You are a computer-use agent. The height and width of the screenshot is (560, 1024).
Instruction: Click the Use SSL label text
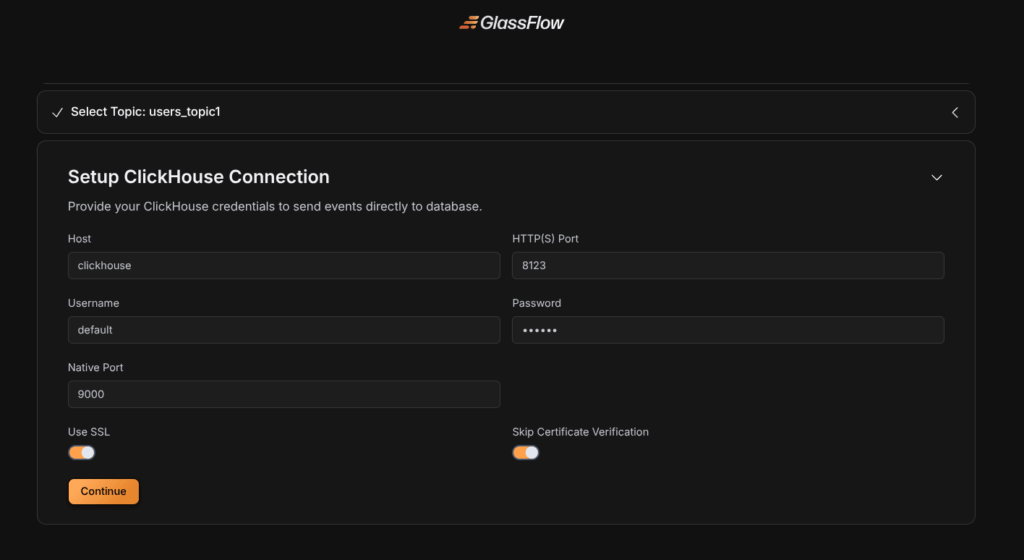tap(89, 432)
